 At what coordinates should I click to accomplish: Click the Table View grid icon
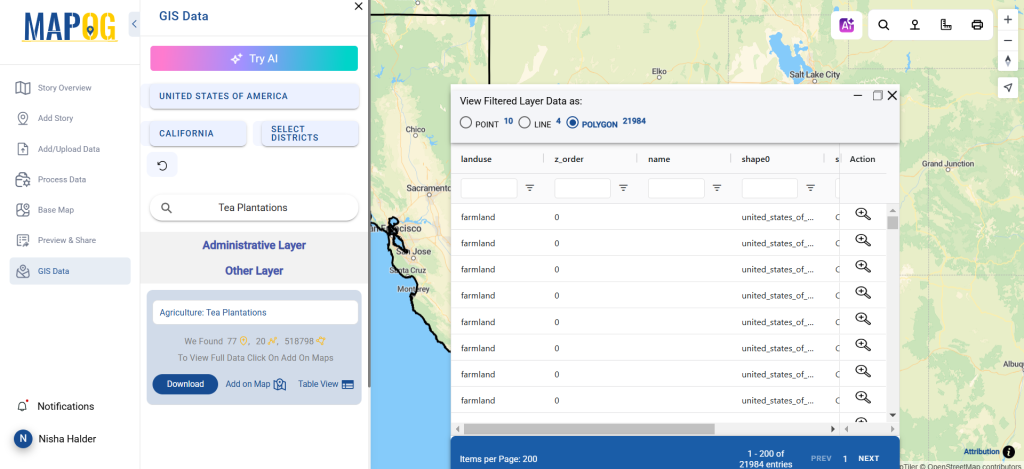pyautogui.click(x=347, y=385)
